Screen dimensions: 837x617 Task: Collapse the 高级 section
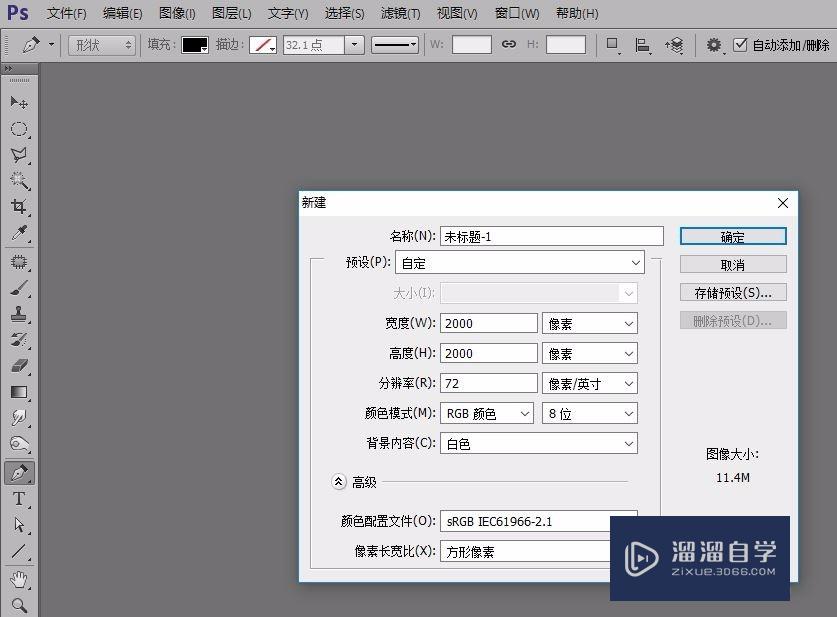pyautogui.click(x=339, y=481)
